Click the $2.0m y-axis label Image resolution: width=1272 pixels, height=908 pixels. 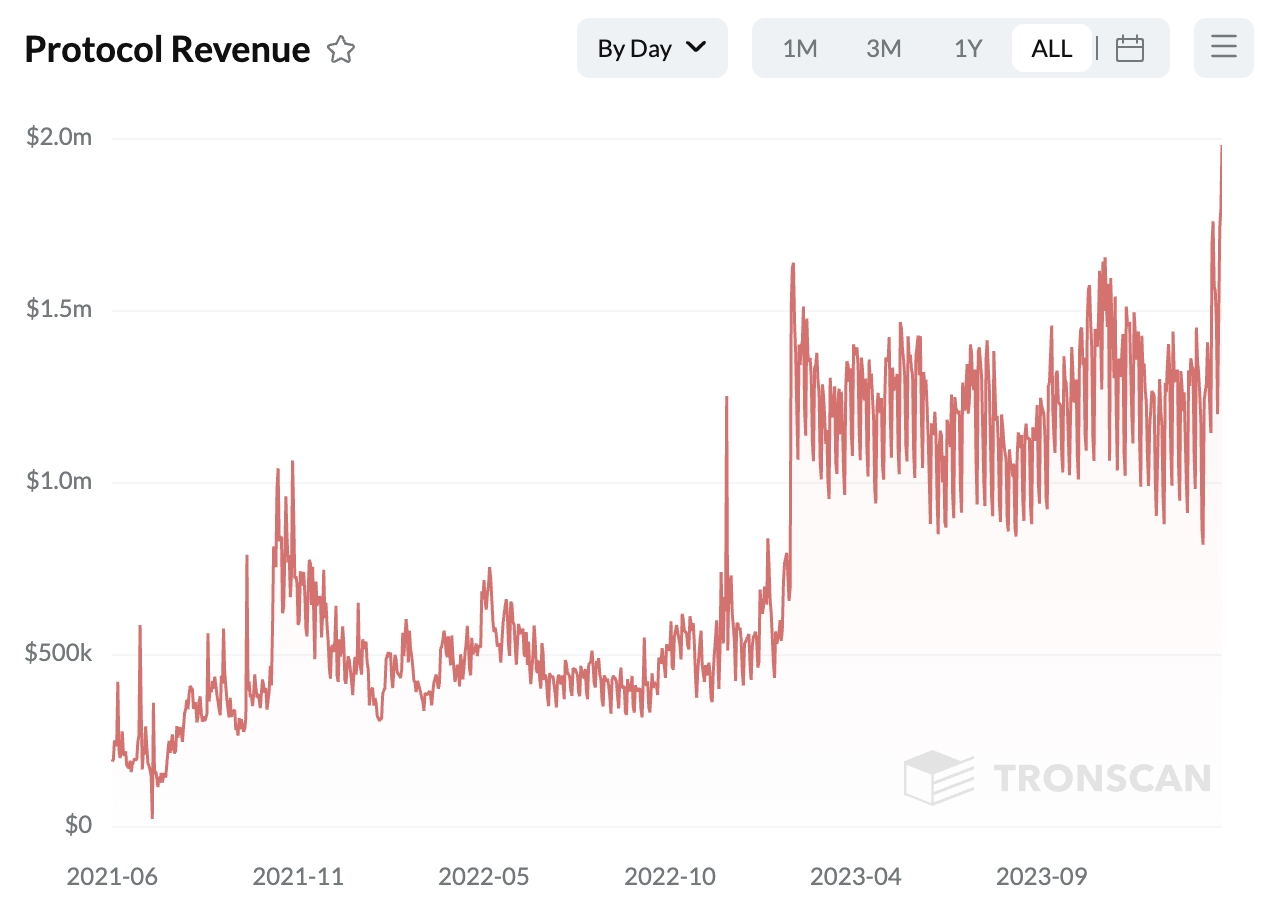click(59, 137)
